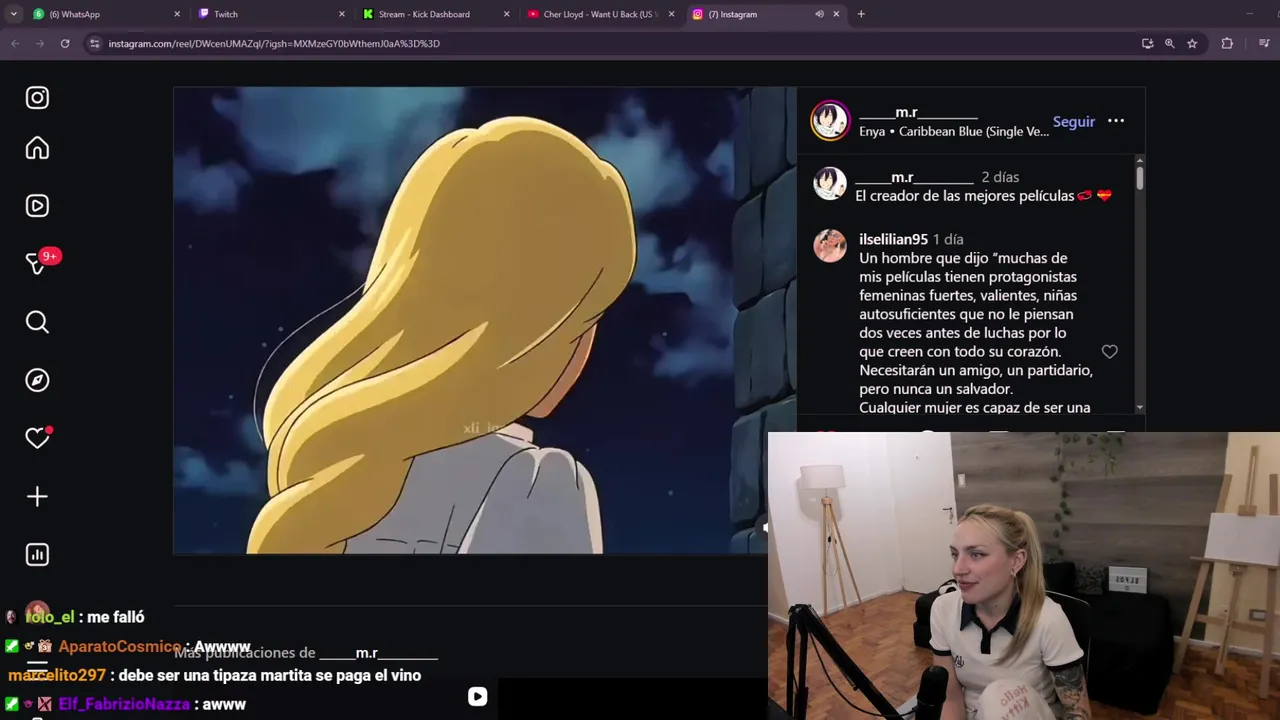The height and width of the screenshot is (720, 1280).
Task: Open the extensions puzzle icon
Action: point(1227,43)
